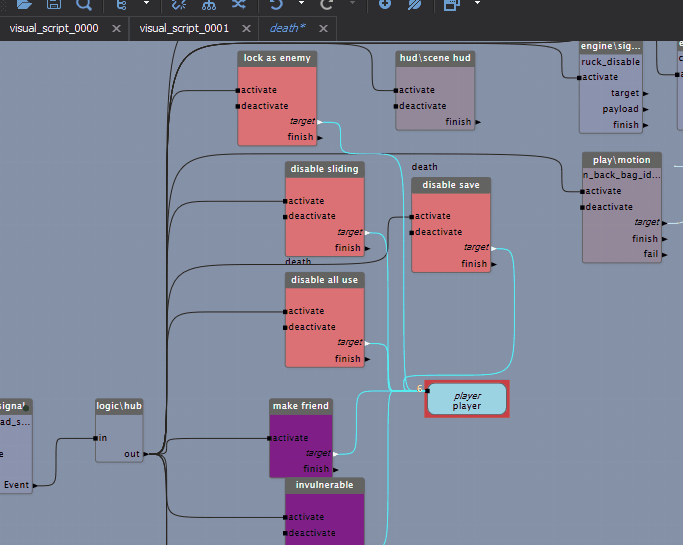Click the invulnerable node title

coord(325,485)
